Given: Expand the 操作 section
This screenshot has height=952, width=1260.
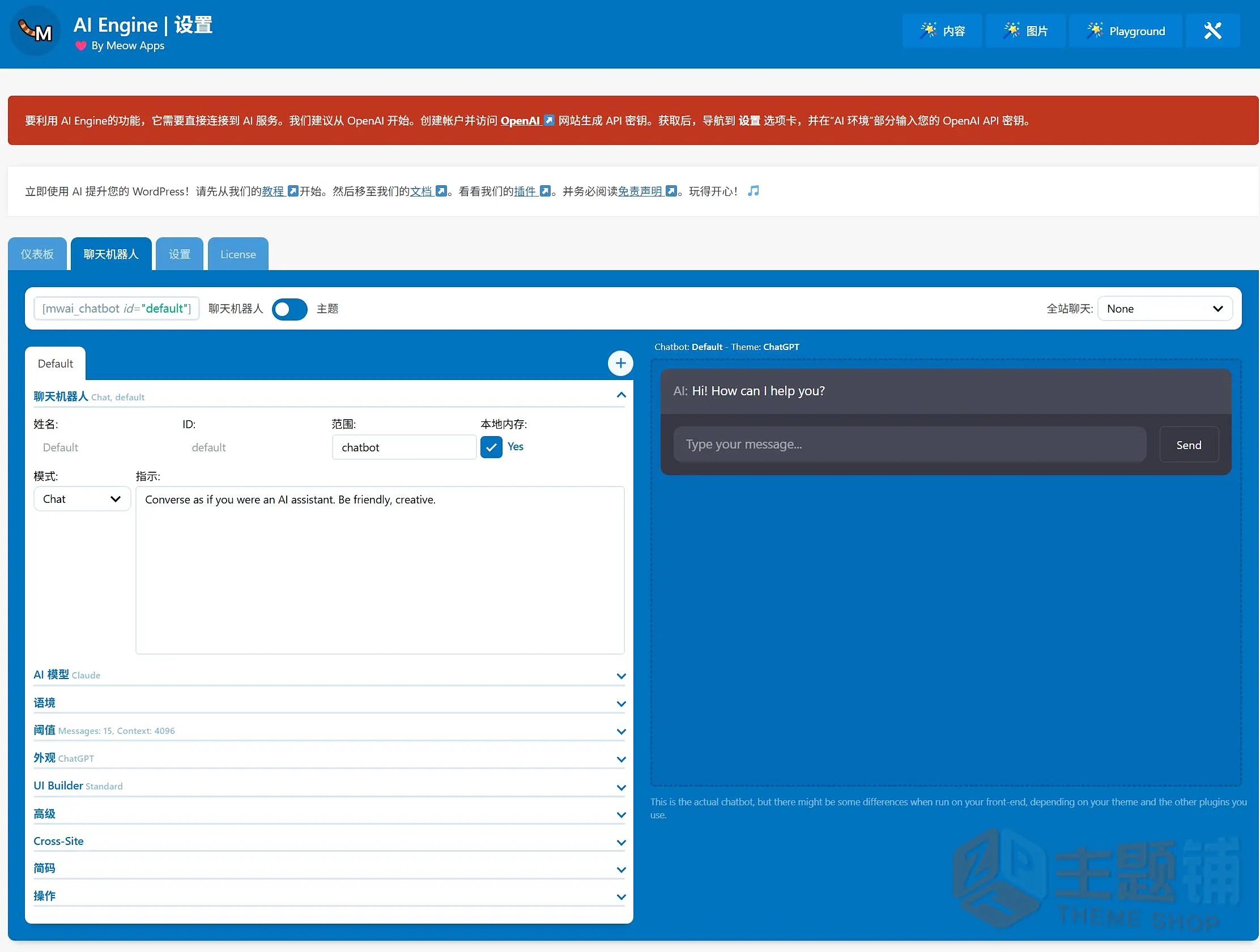Looking at the screenshot, I should tap(329, 895).
